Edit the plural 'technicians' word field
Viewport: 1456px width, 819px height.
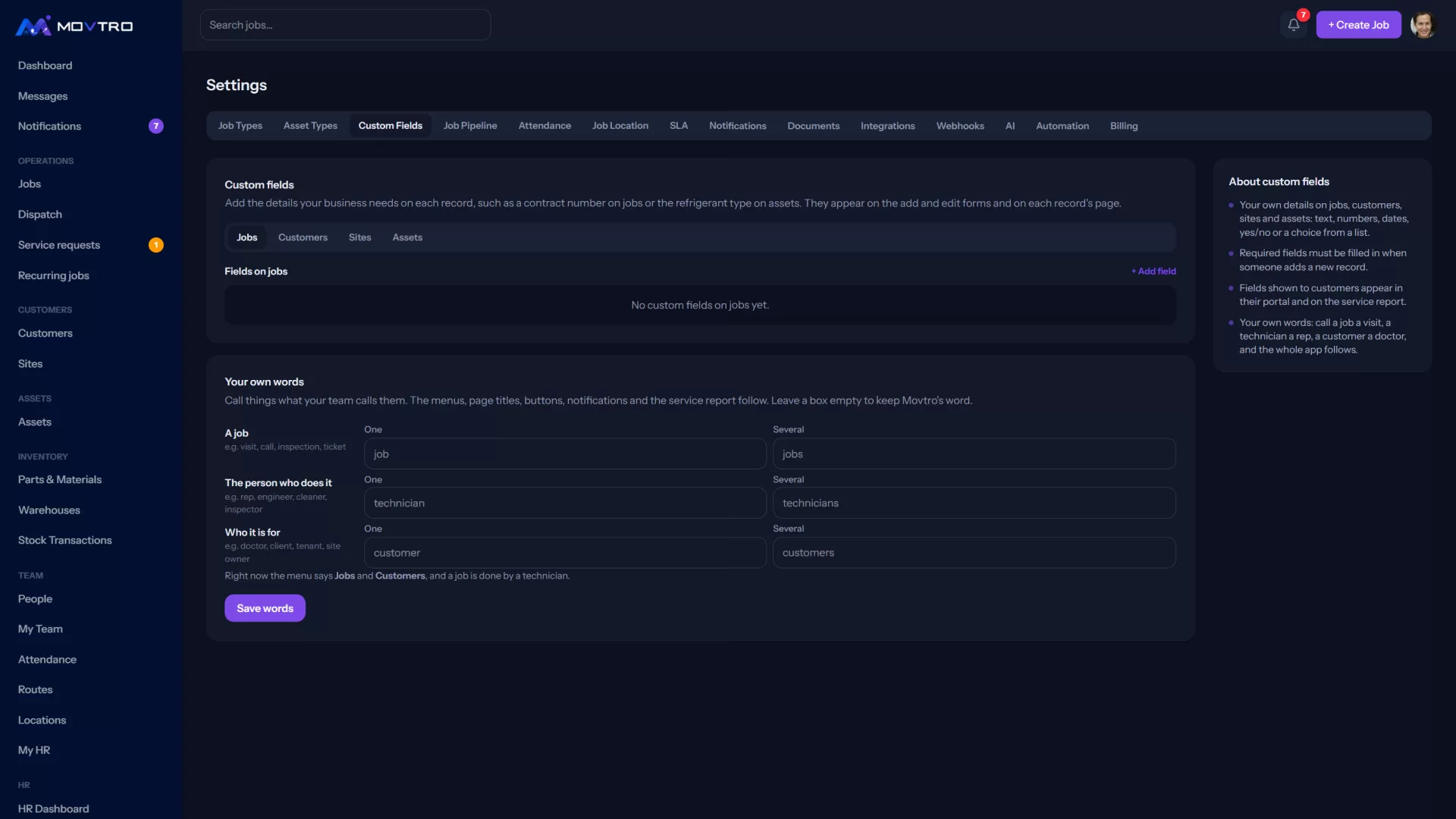(974, 503)
